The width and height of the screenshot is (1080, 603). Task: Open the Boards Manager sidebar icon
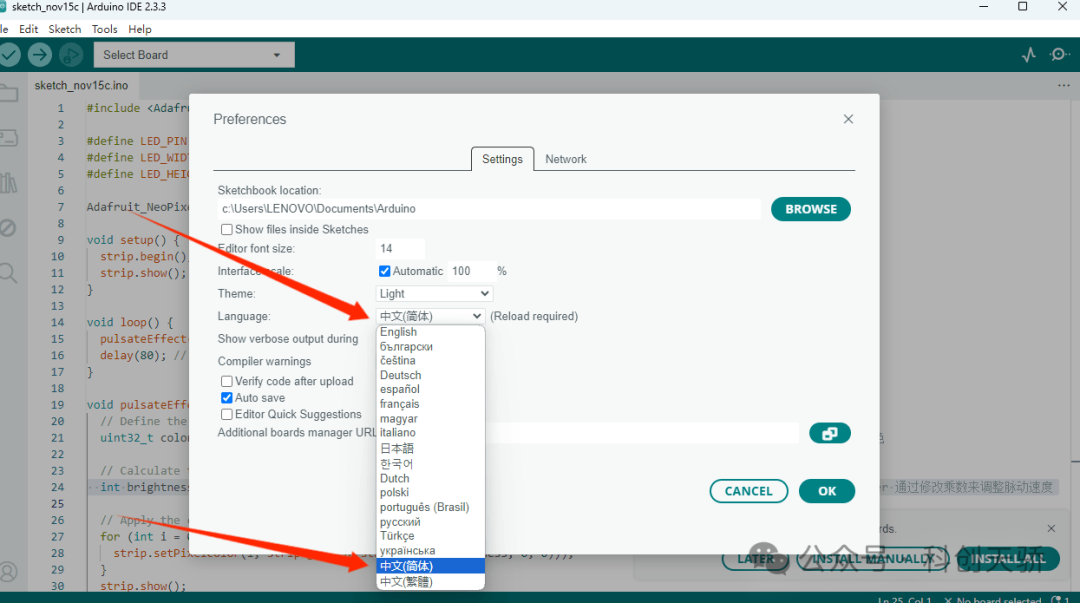click(x=9, y=138)
